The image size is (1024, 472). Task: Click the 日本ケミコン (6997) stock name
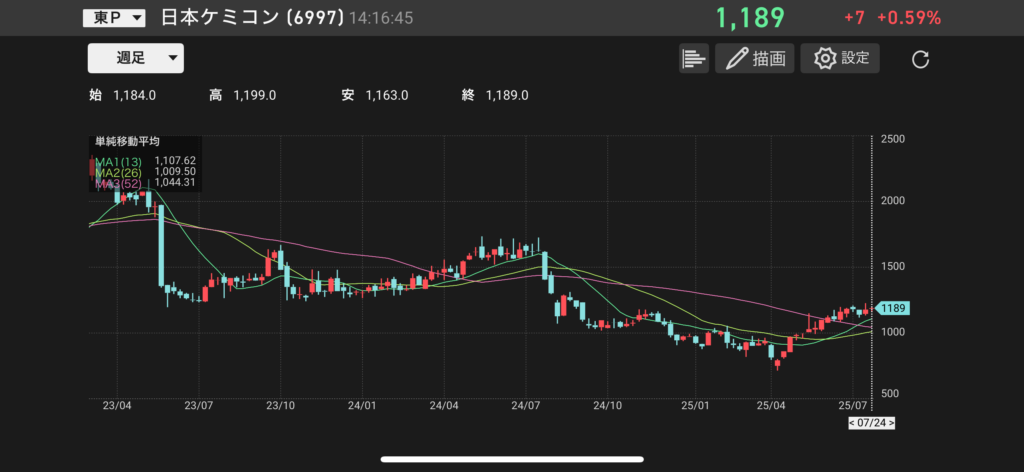pos(252,18)
